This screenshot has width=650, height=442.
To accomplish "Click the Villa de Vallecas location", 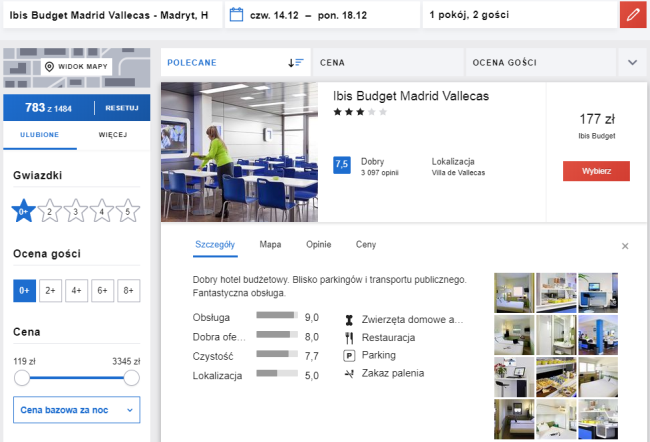I will (458, 173).
